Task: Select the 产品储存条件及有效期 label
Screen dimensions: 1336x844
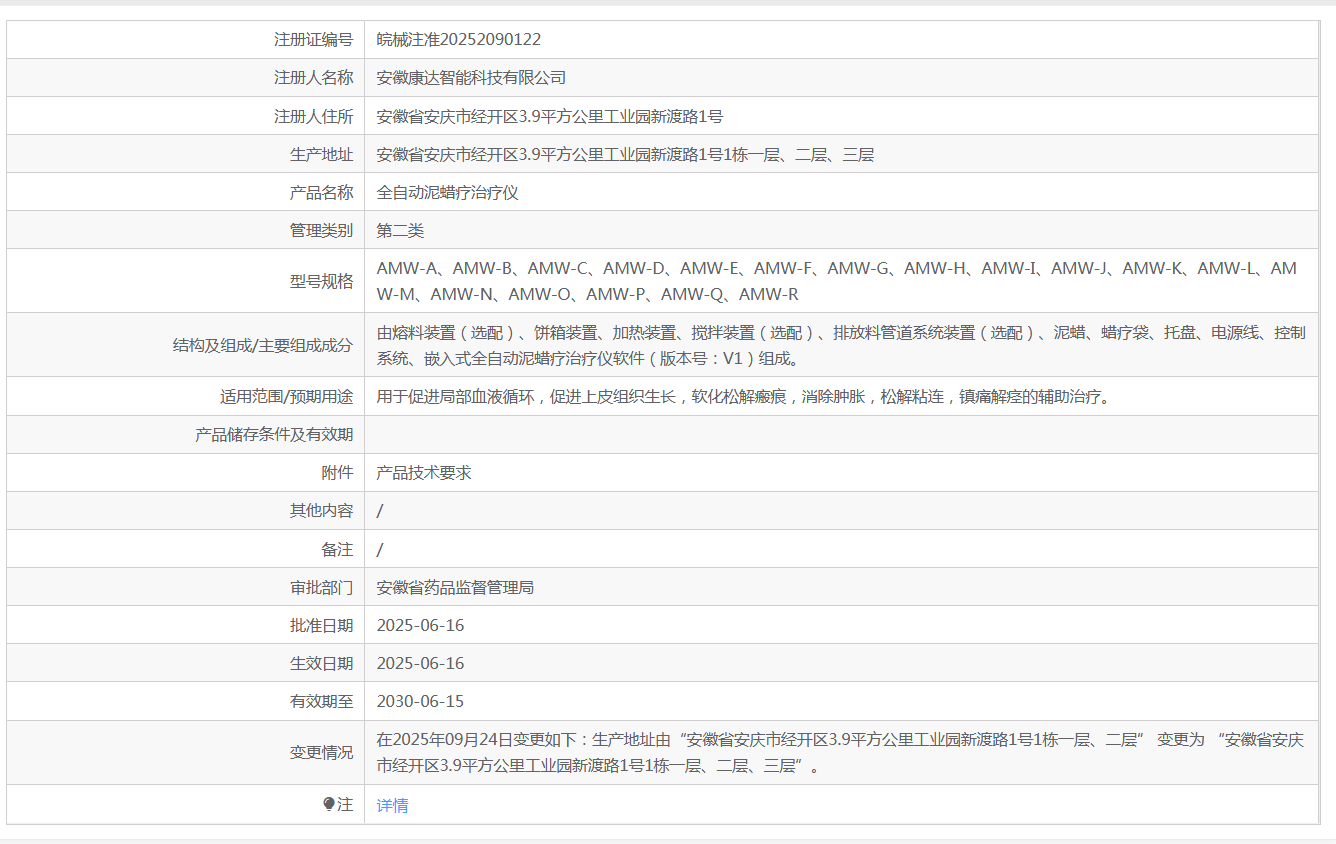Action: coord(274,434)
